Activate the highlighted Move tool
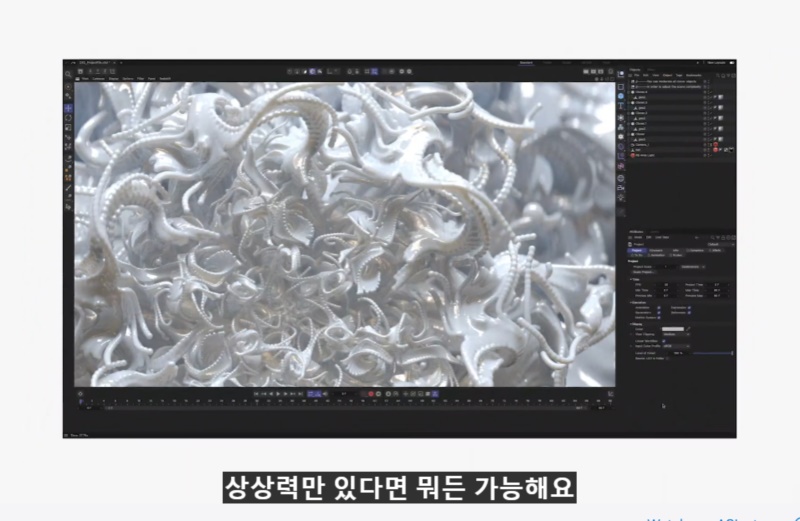The width and height of the screenshot is (800, 521). [68, 108]
